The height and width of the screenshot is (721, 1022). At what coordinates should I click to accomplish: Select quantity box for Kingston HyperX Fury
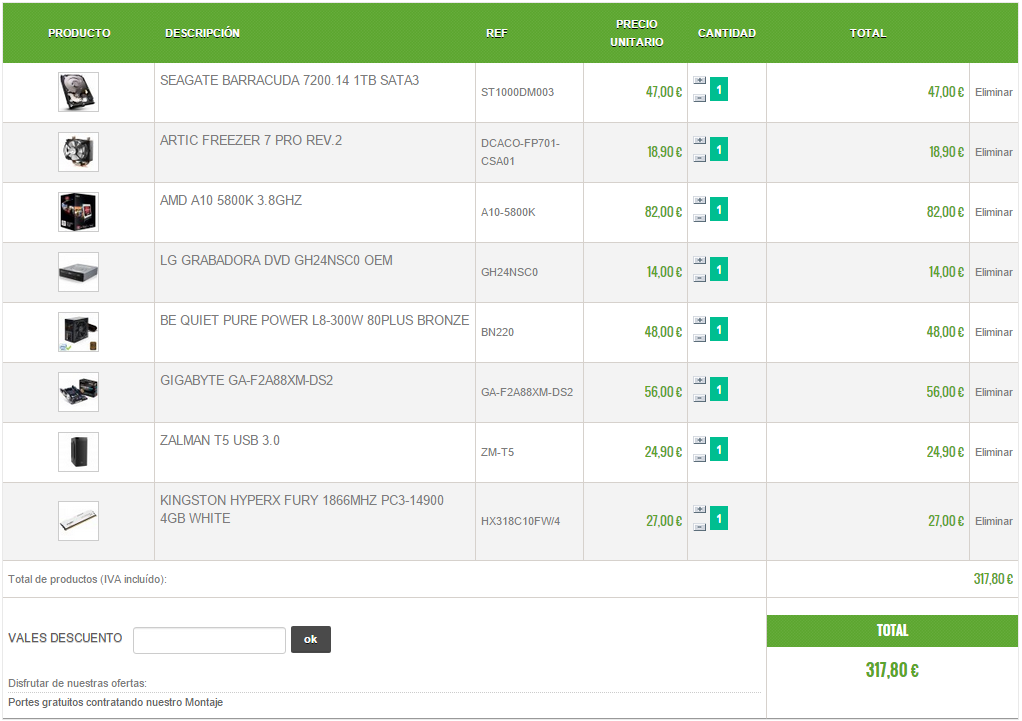[718, 518]
